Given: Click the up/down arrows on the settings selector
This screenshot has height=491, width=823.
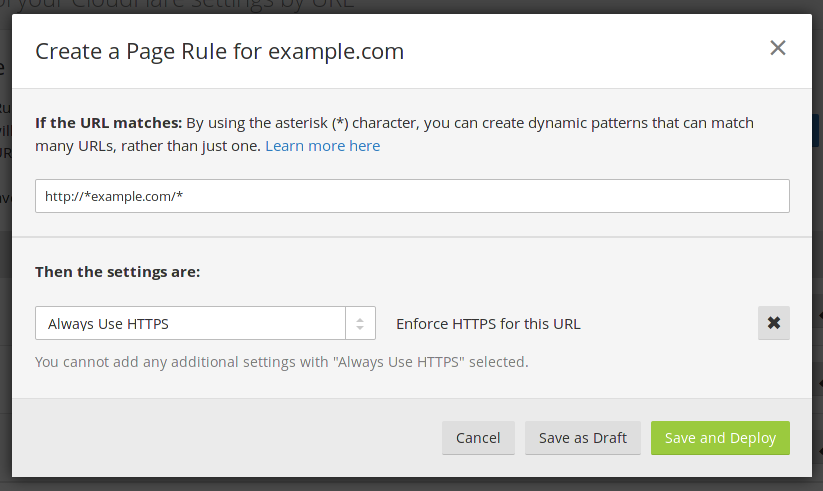Looking at the screenshot, I should pyautogui.click(x=360, y=323).
